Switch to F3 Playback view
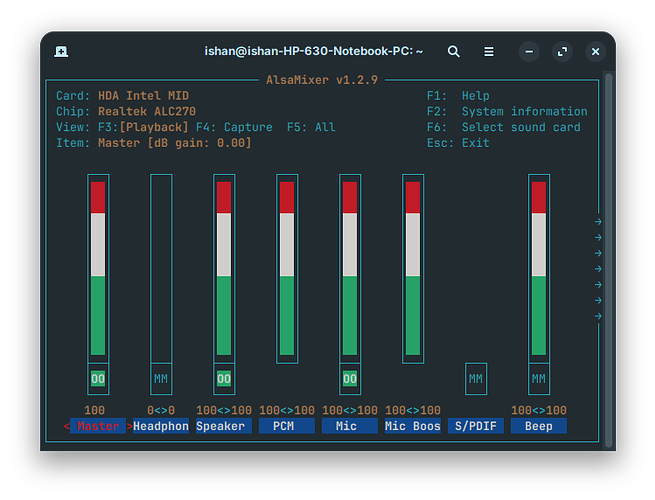655x500 pixels. pyautogui.click(x=143, y=127)
